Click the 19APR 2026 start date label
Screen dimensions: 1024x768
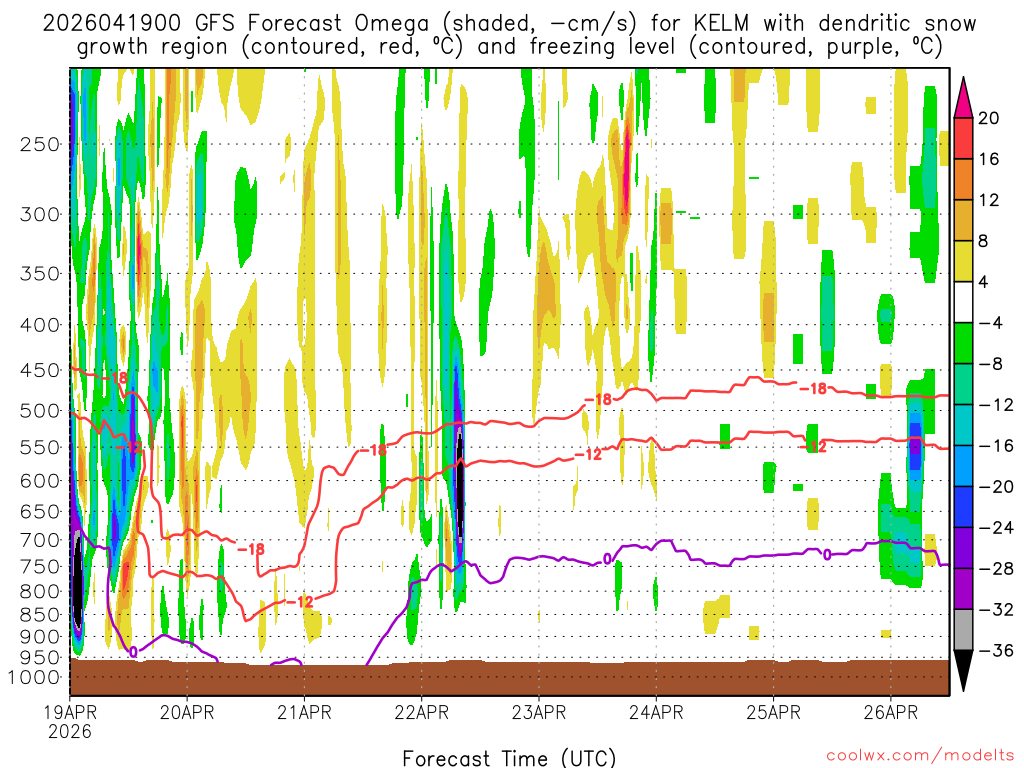click(x=70, y=722)
